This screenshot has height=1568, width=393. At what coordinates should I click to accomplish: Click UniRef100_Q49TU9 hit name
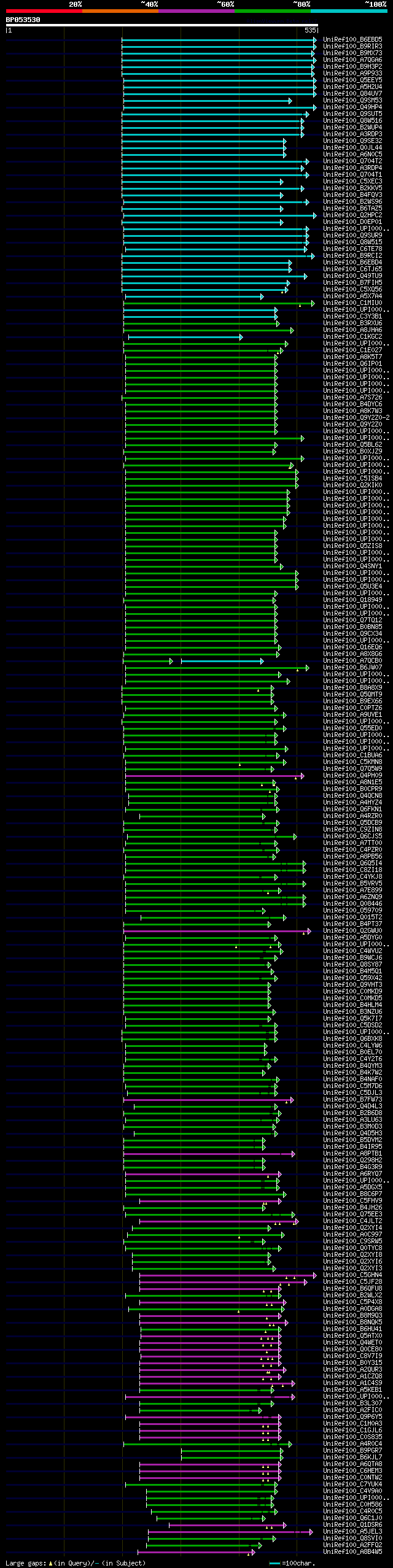(x=352, y=276)
